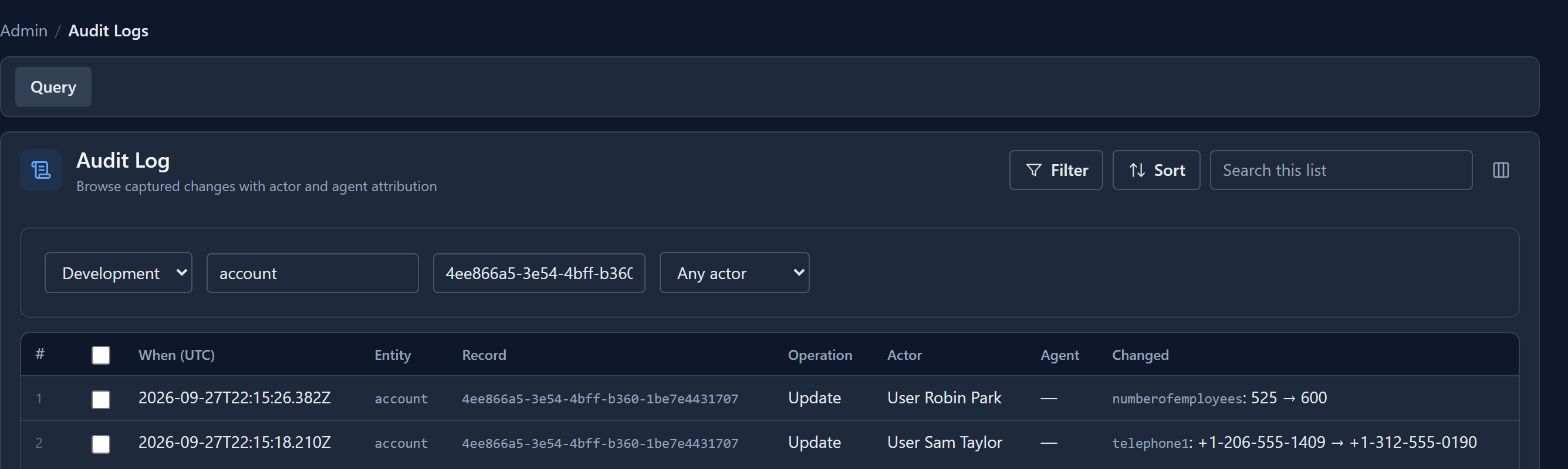This screenshot has height=469, width=1568.
Task: Click the account entity filter field
Action: [x=312, y=274]
